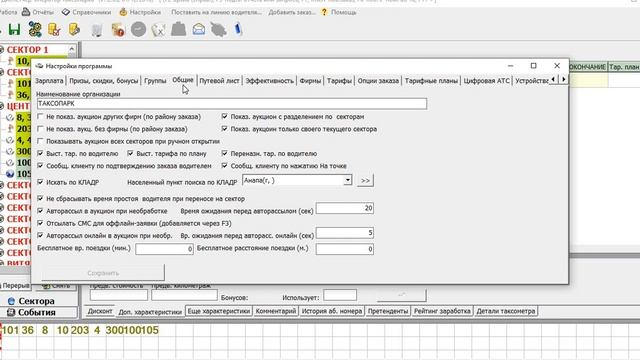This screenshot has height=360, width=640.
Task: Click the boxes icon with red badge
Action: (x=118, y=30)
